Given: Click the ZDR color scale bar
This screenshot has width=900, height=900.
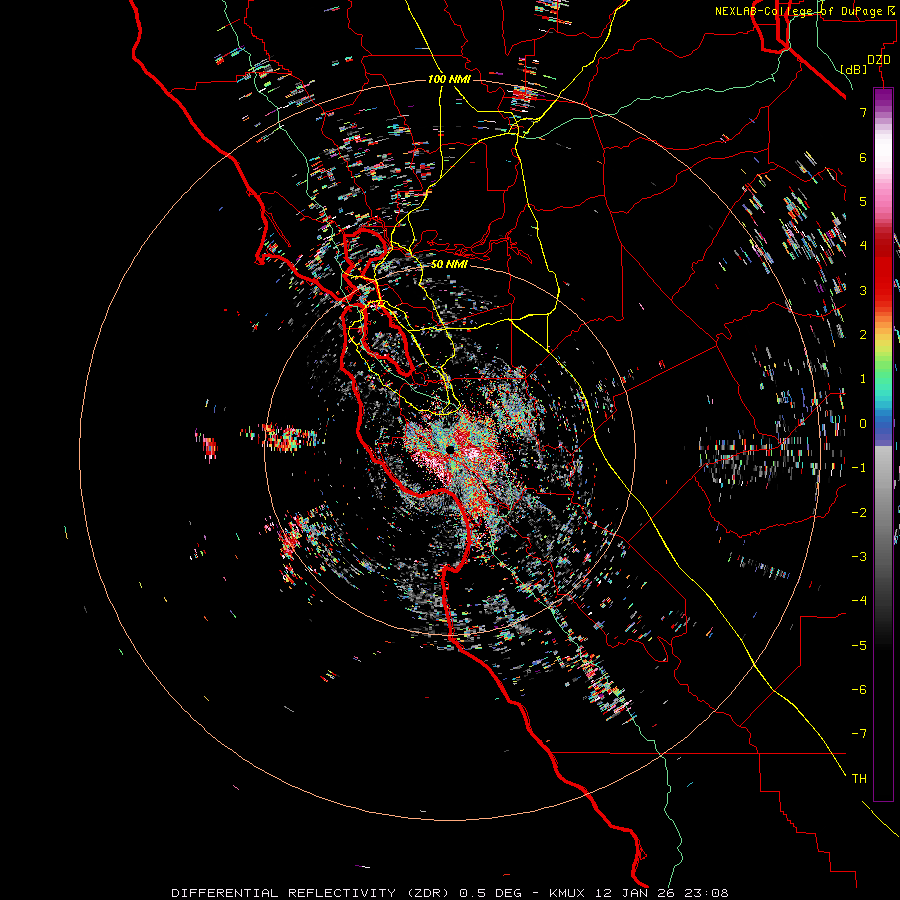Looking at the screenshot, I should coord(883,444).
